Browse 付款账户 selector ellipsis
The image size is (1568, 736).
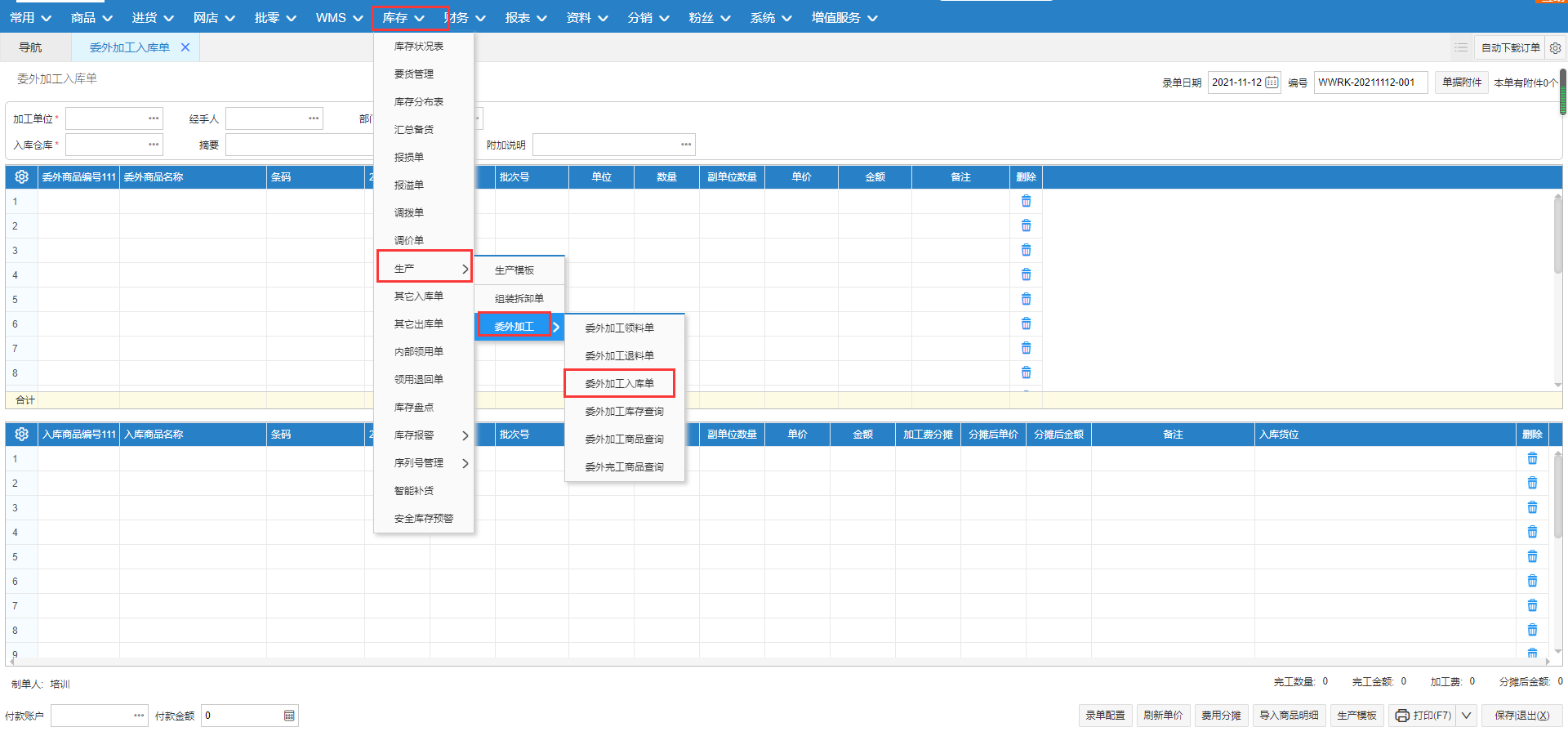139,716
